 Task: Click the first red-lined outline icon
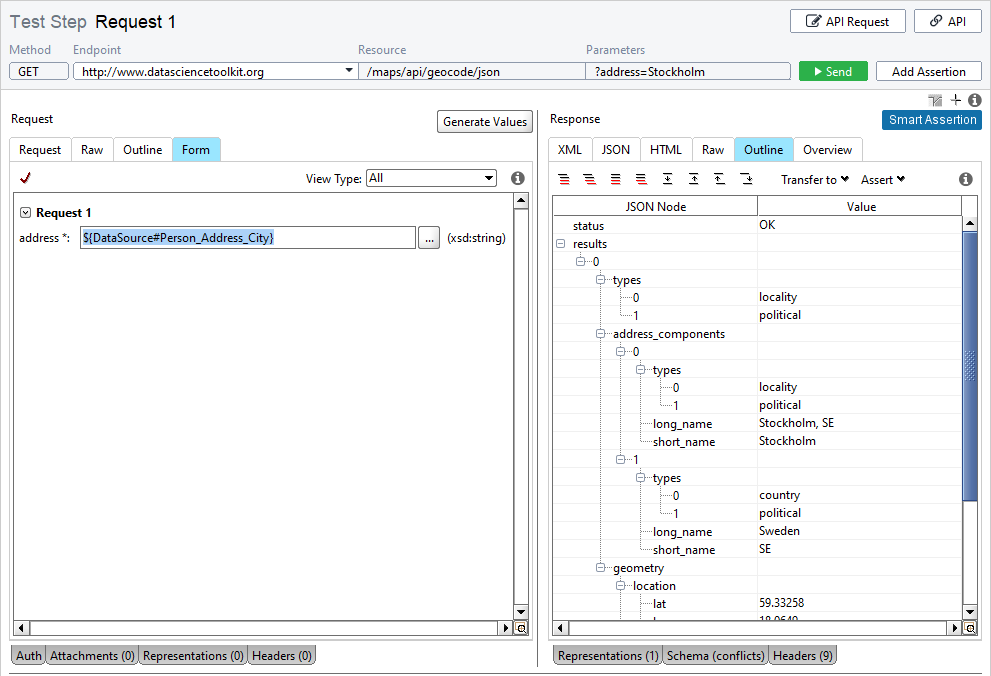(x=564, y=179)
